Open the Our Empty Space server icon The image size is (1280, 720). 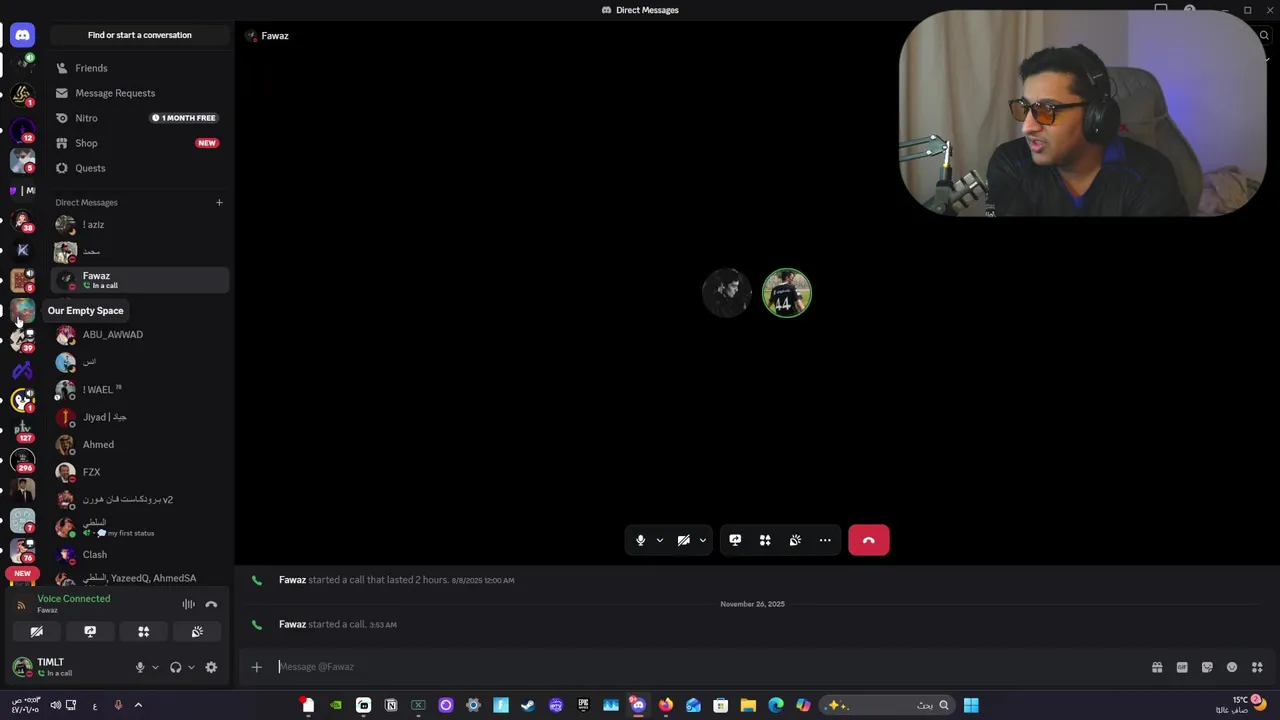[x=22, y=310]
